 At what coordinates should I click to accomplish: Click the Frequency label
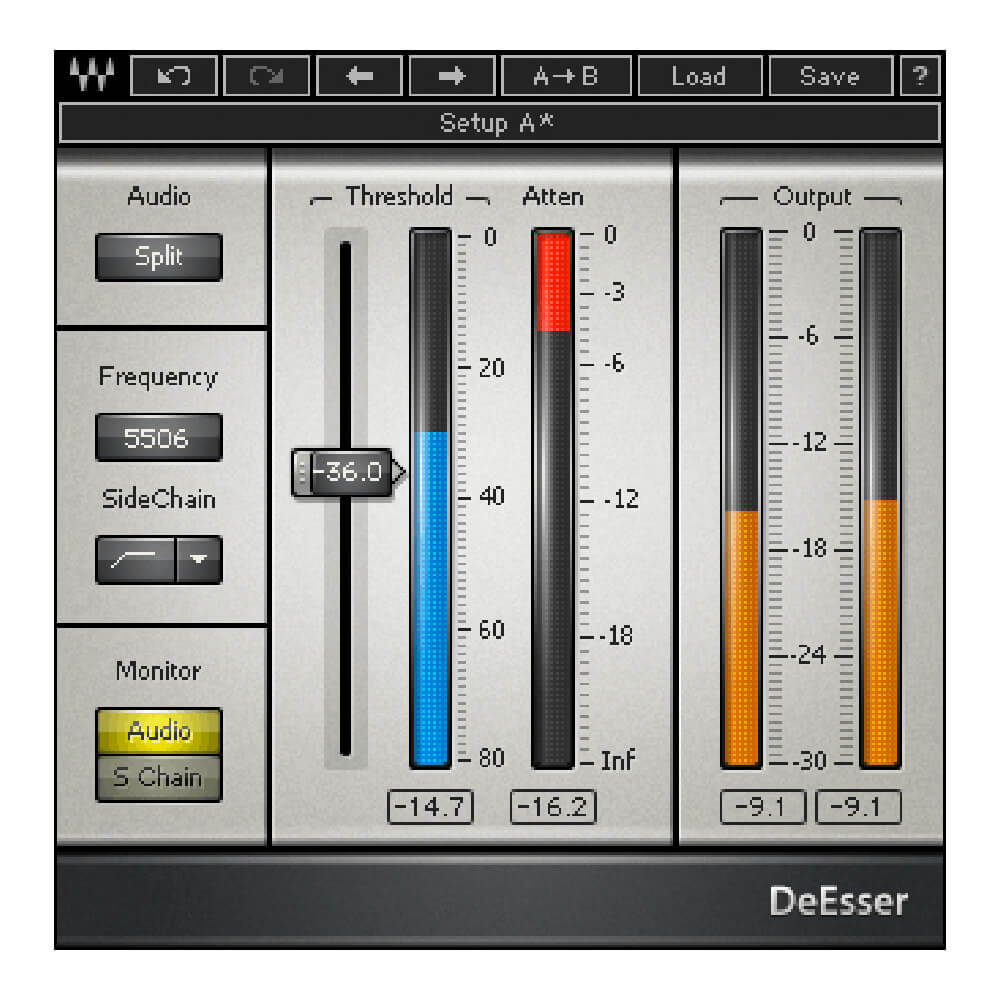point(159,377)
